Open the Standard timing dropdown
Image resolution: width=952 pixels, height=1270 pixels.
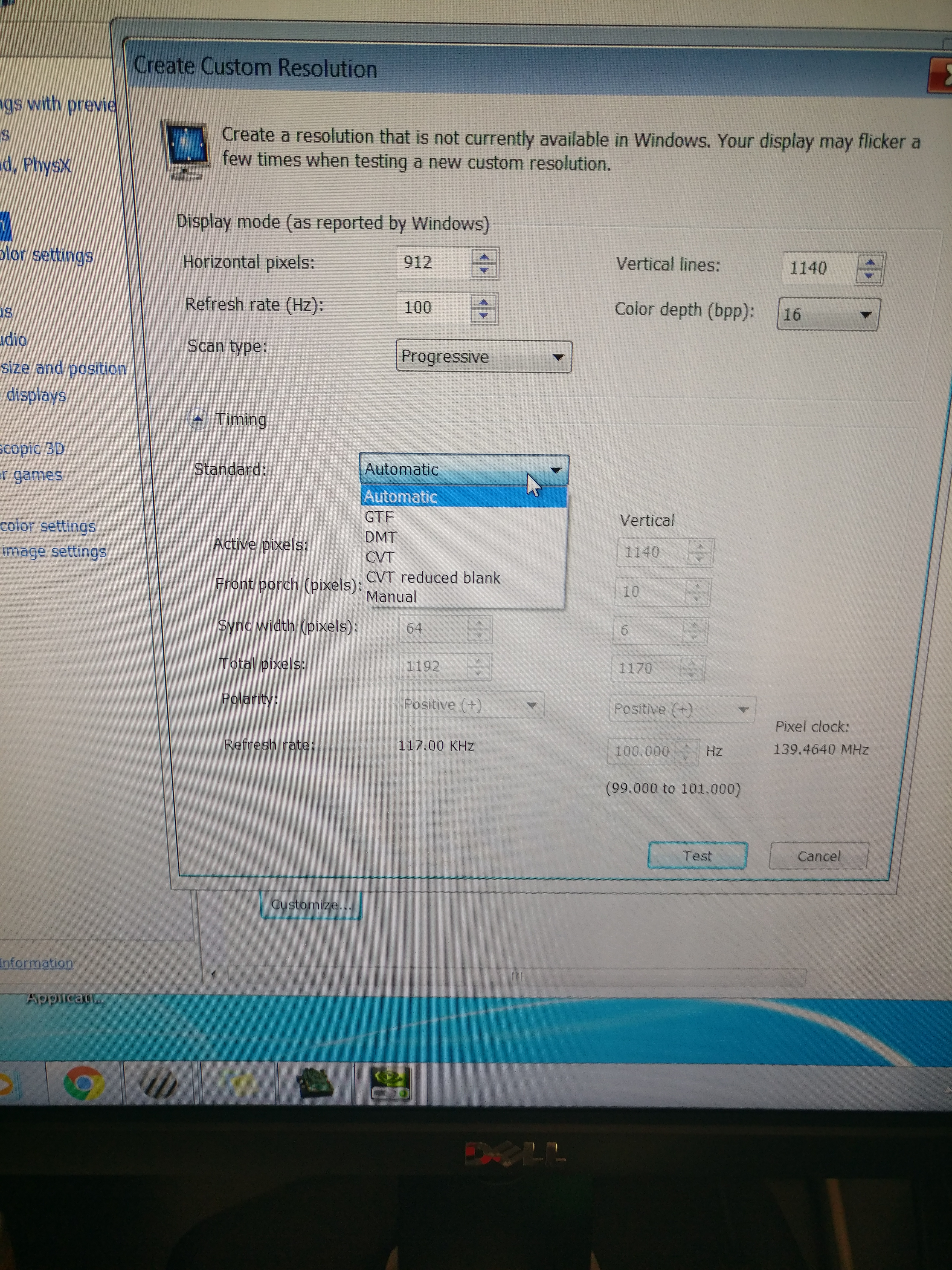(464, 469)
